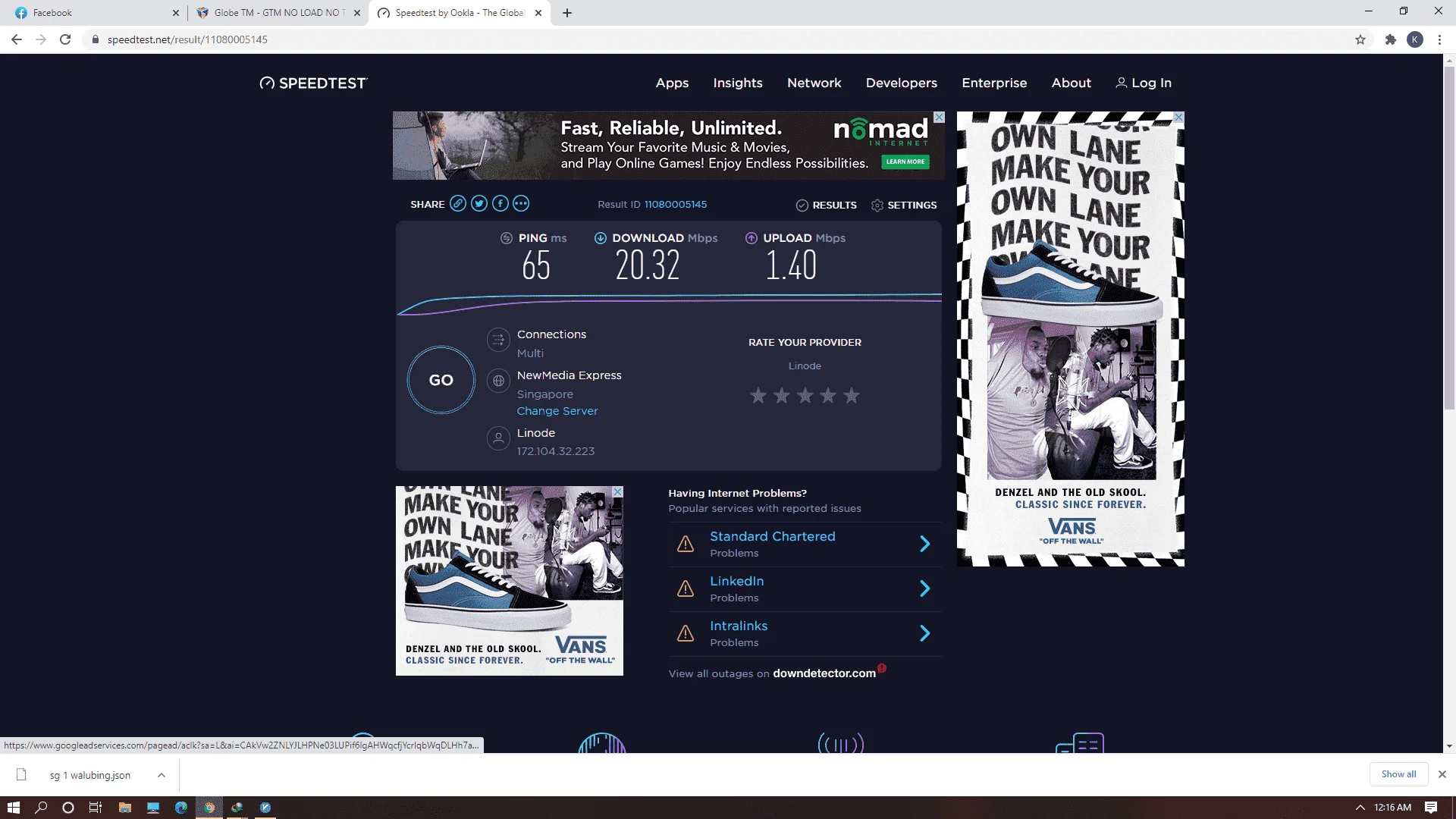
Task: Open sg 1 walubing.json download options
Action: tap(162, 775)
